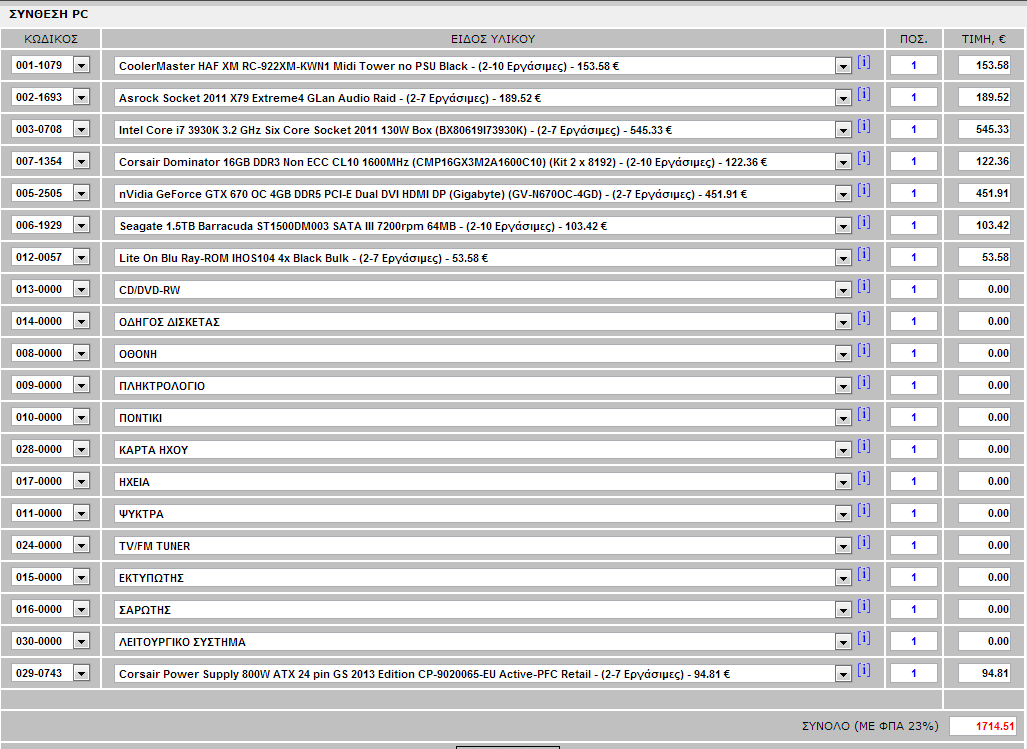Open the code dropdown 024-0000
This screenshot has width=1027, height=749.
(81, 545)
